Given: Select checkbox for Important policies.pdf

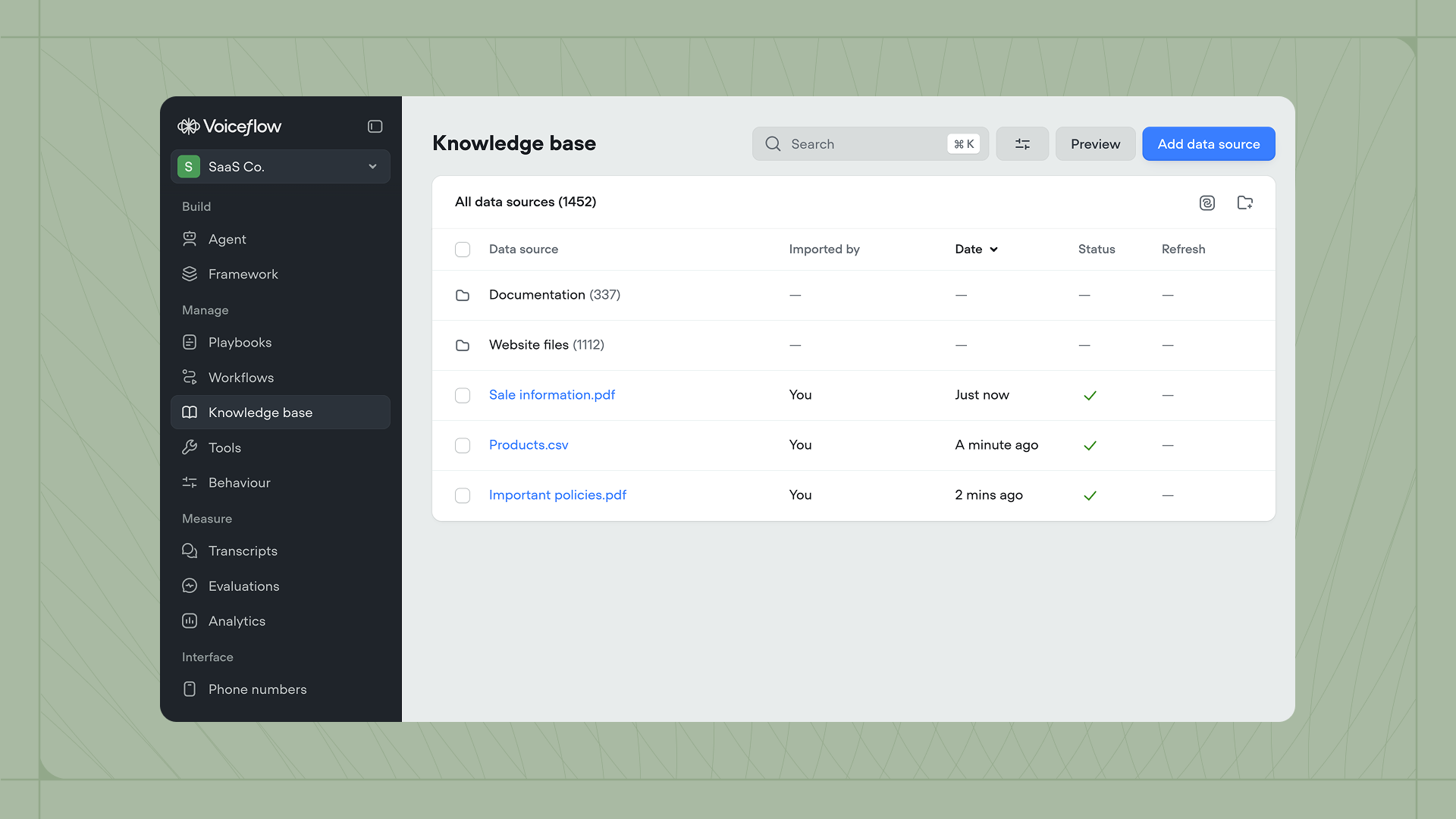Looking at the screenshot, I should point(462,495).
